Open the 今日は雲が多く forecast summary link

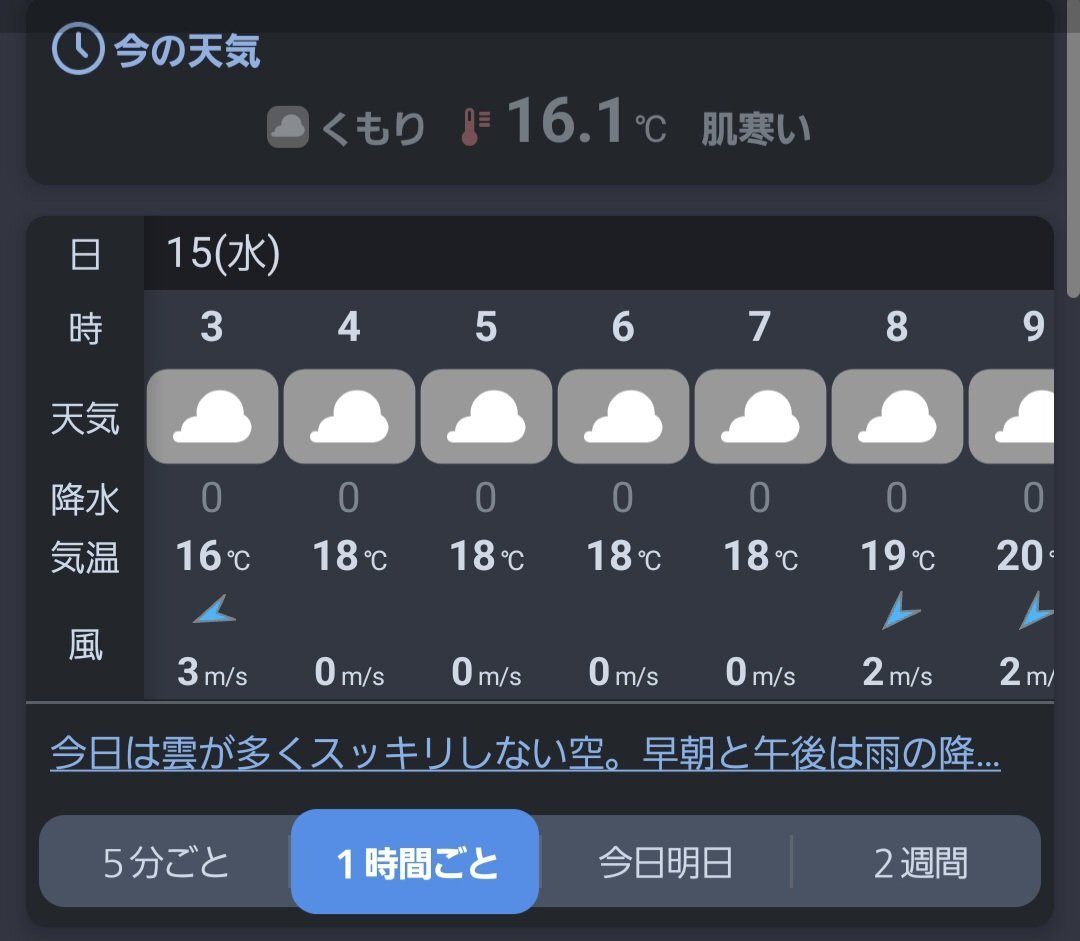click(525, 754)
